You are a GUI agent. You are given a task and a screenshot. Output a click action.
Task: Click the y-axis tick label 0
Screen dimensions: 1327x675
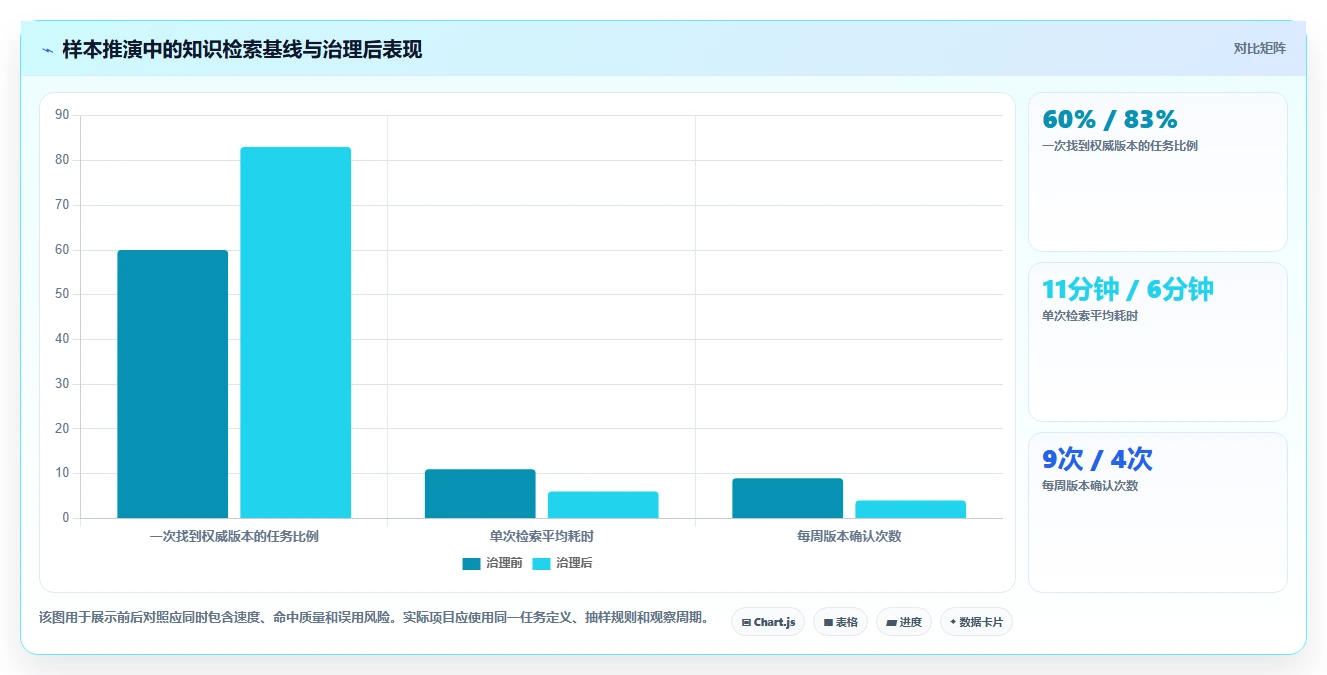(66, 518)
